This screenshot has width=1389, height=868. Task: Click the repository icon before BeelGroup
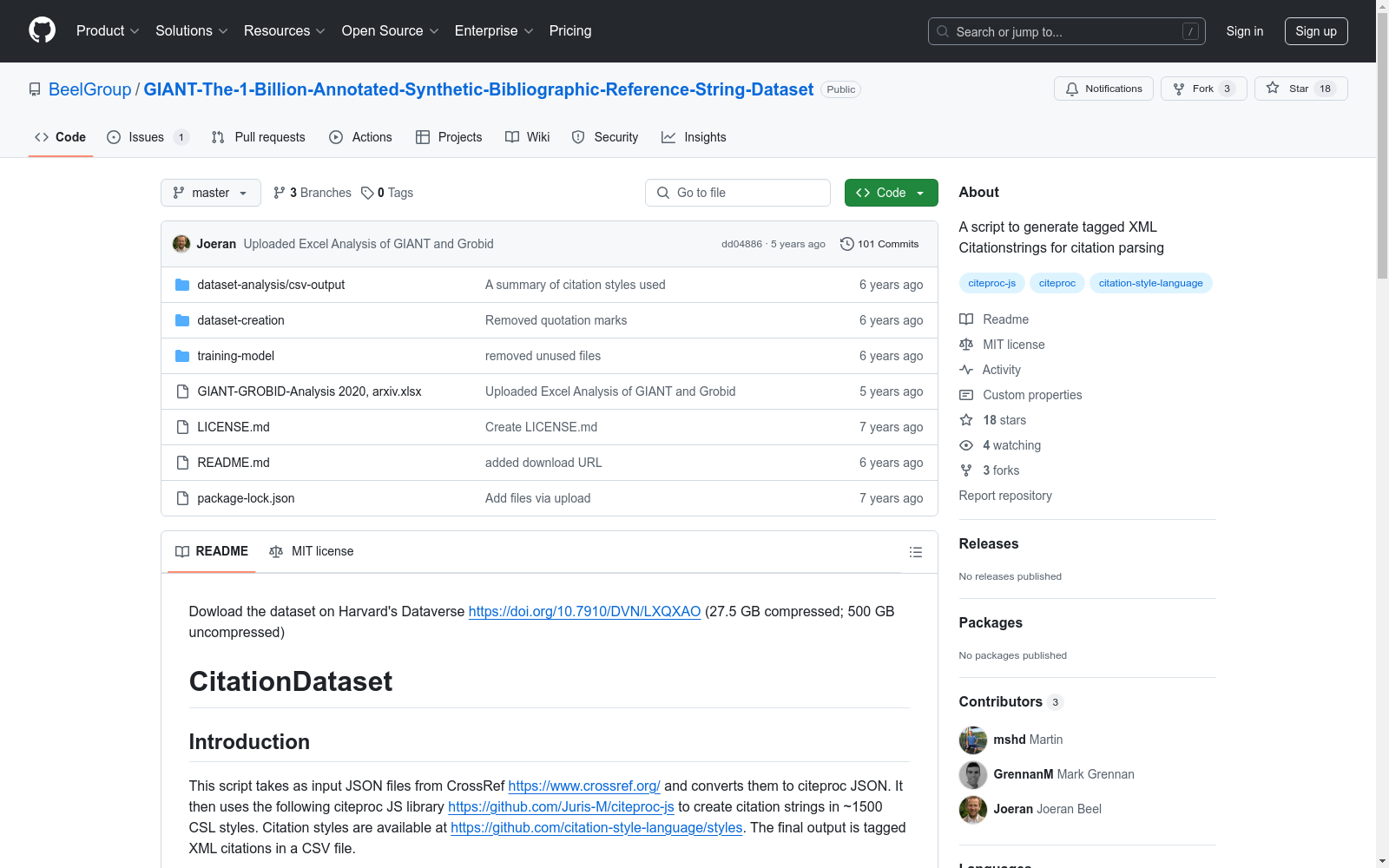pyautogui.click(x=35, y=89)
